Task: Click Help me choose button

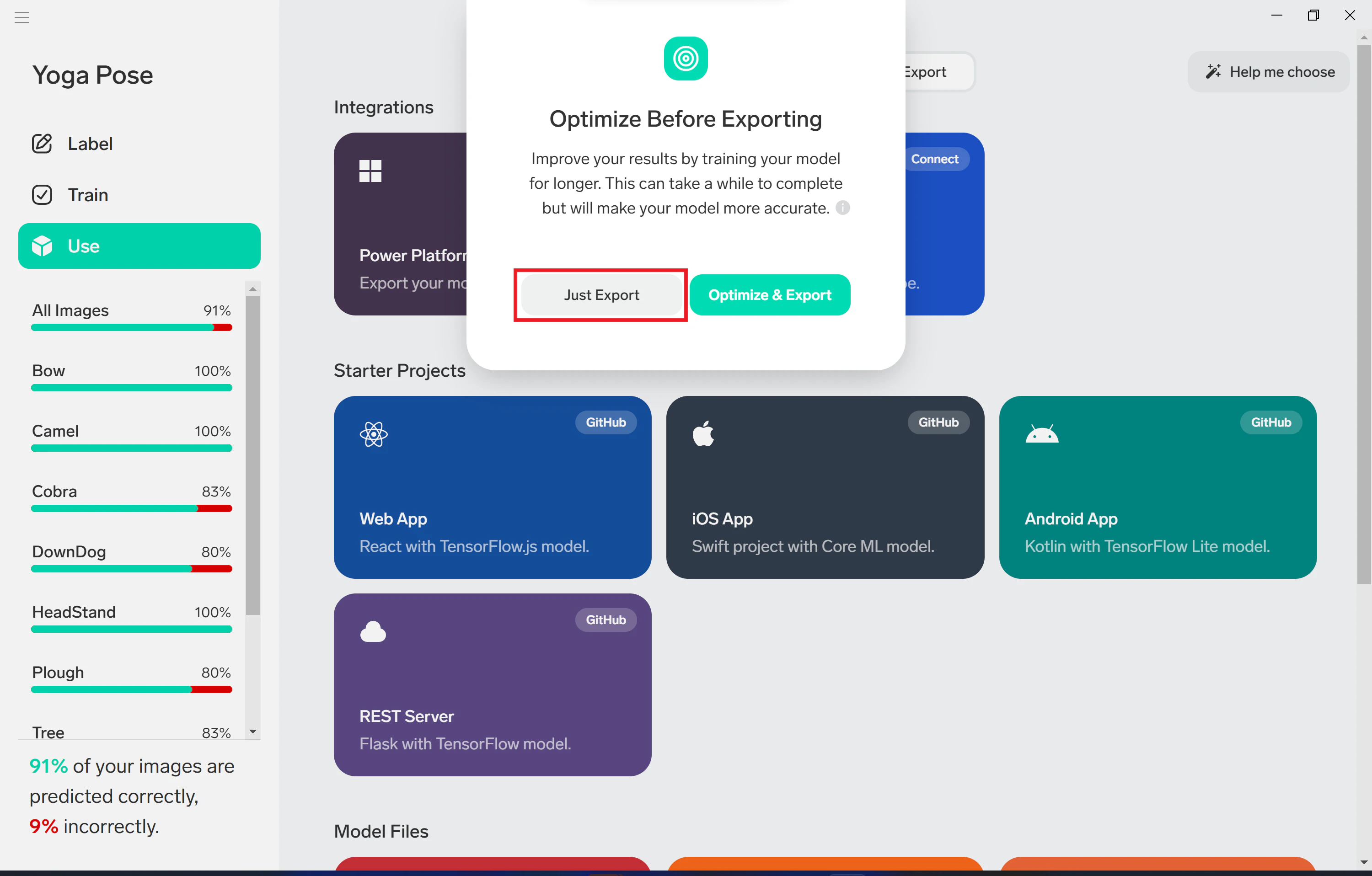Action: pyautogui.click(x=1269, y=72)
